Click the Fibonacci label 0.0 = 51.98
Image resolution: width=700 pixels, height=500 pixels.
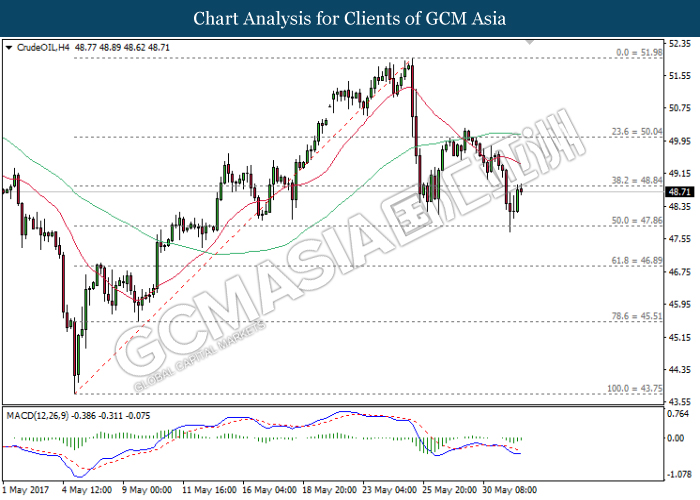click(639, 52)
